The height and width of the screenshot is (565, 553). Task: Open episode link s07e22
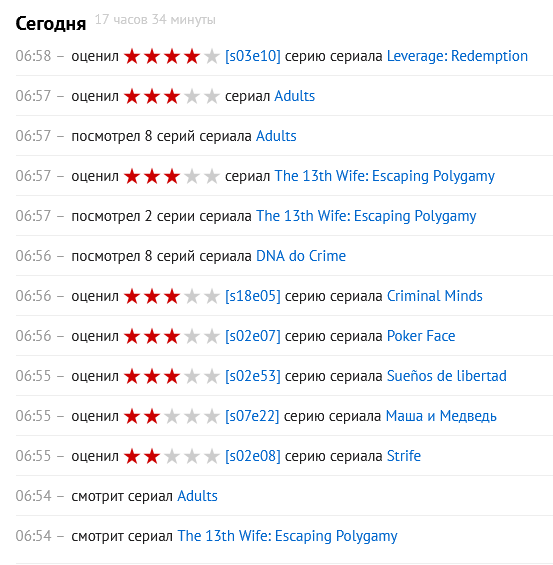252,416
